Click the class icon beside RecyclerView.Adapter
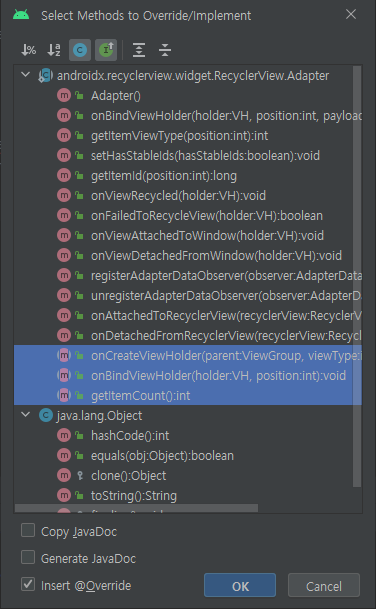Image resolution: width=376 pixels, height=609 pixels. click(46, 75)
